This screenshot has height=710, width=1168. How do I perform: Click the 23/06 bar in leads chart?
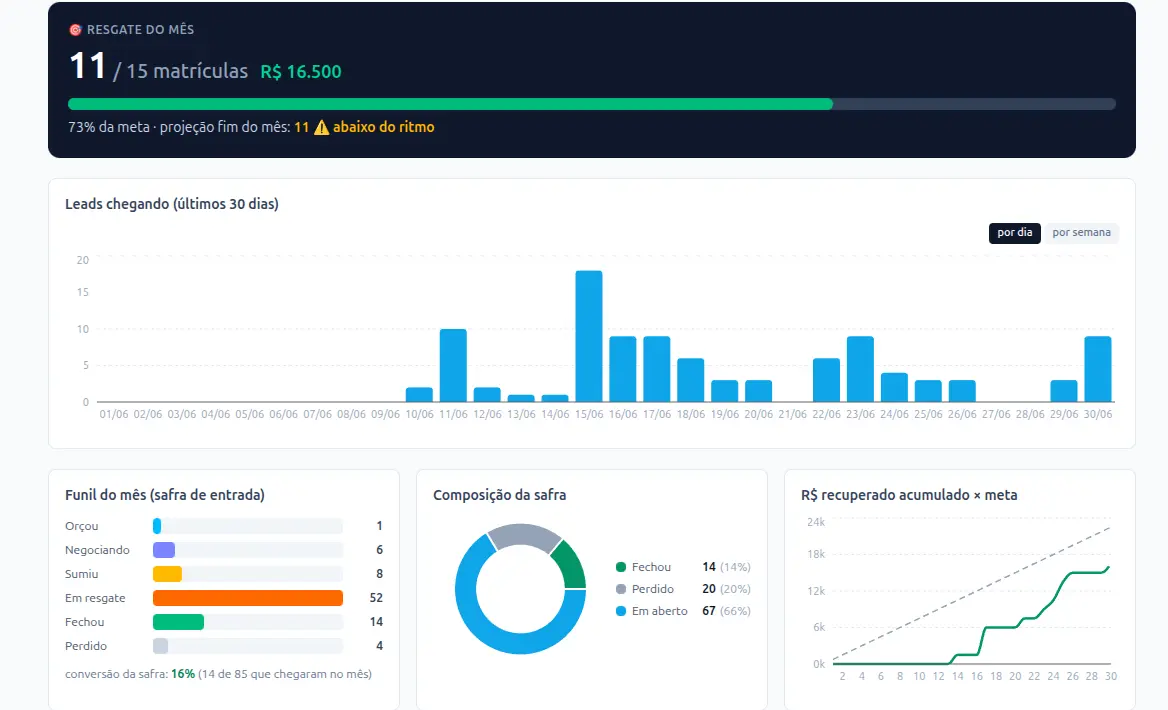point(860,369)
